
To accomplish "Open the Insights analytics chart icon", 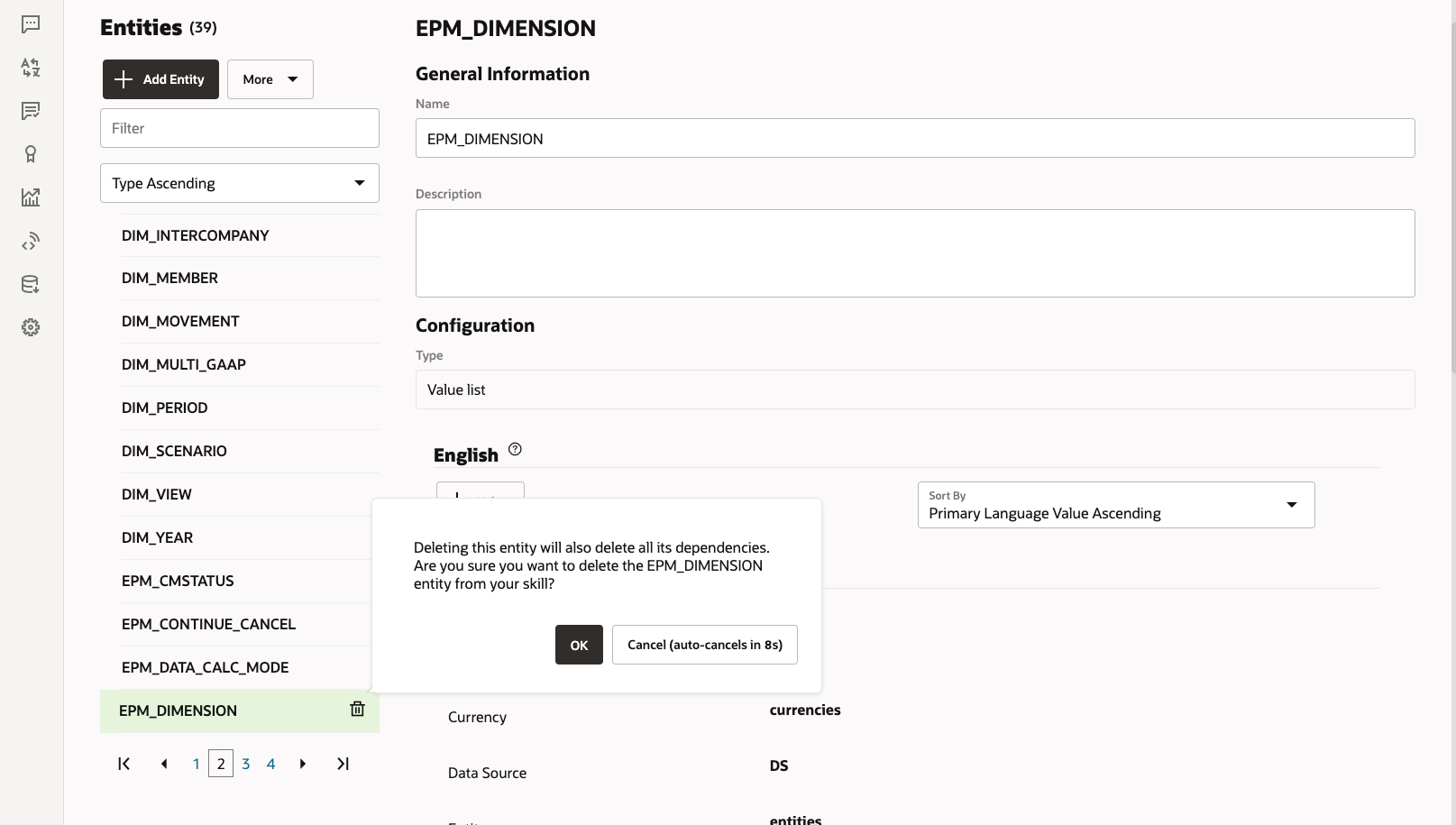I will point(31,197).
